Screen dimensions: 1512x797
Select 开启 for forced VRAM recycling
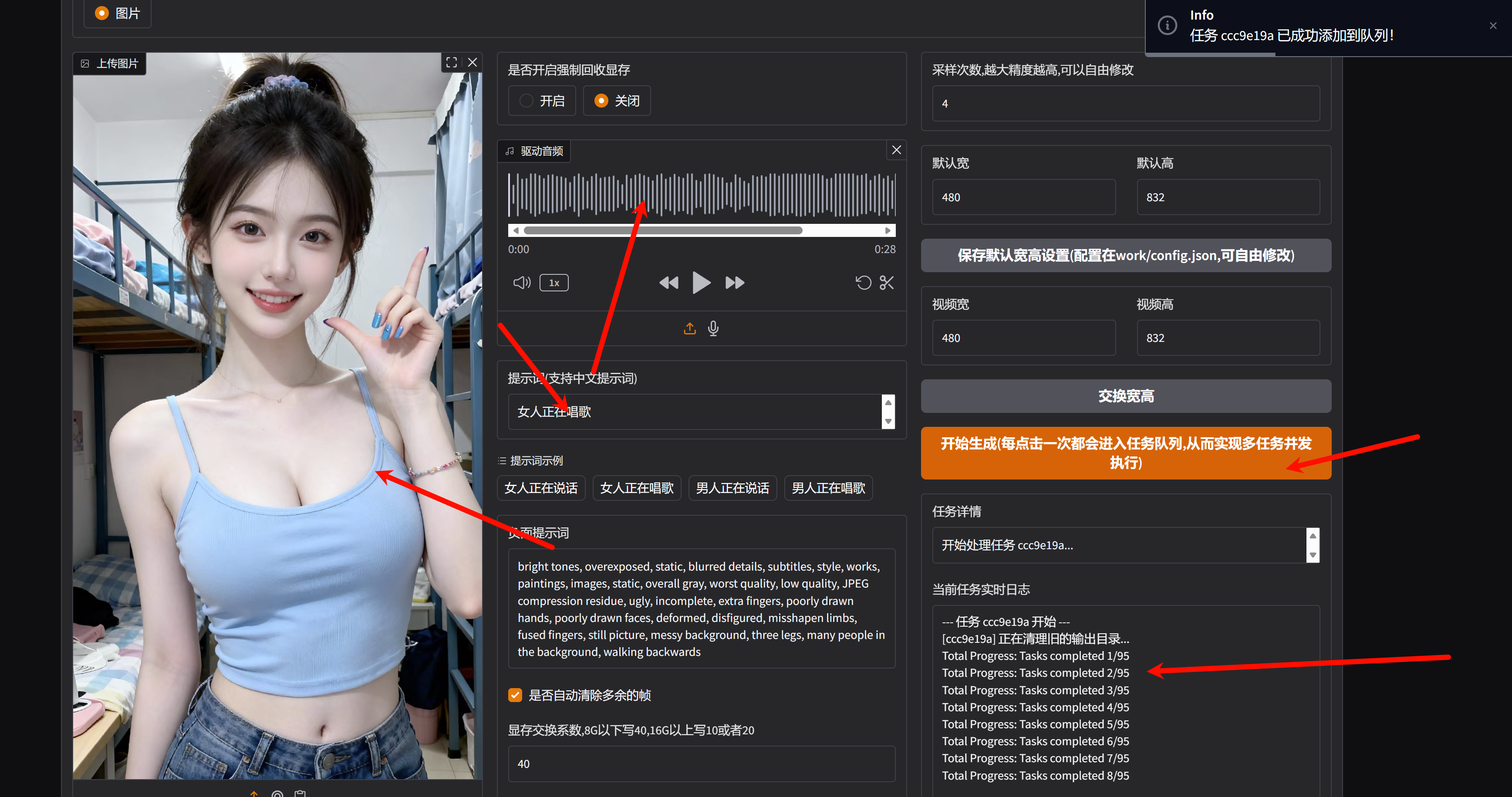tap(526, 101)
